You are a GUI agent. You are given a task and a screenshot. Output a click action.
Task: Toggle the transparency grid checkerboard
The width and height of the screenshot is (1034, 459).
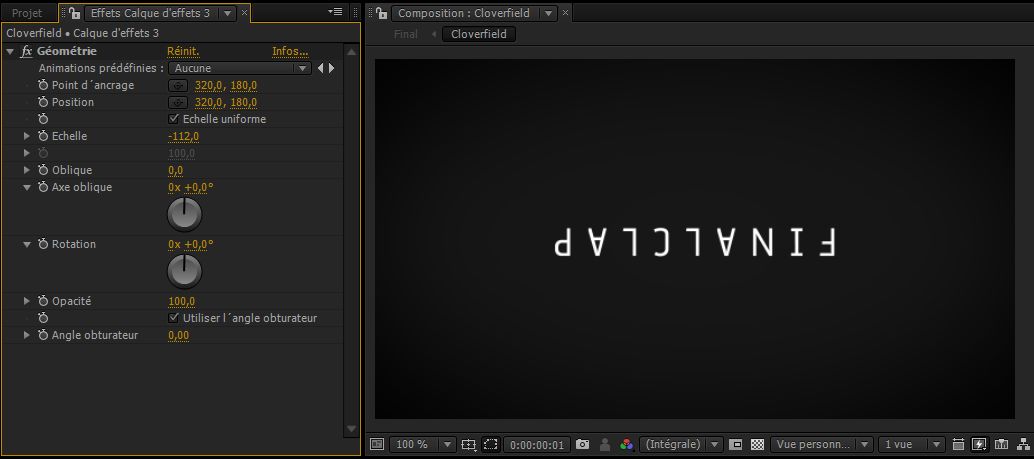point(758,444)
